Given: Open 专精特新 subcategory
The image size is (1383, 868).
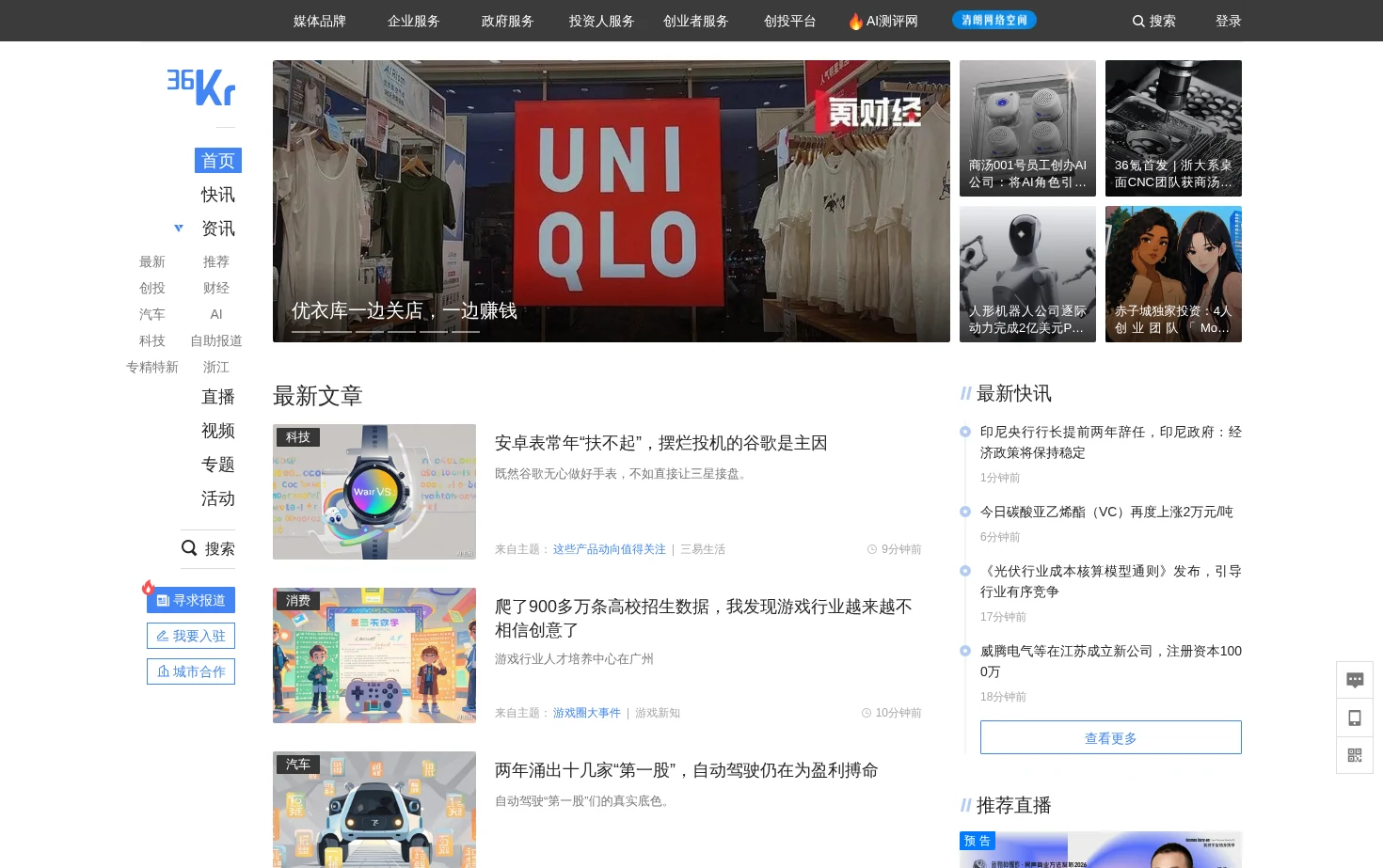Looking at the screenshot, I should [152, 367].
